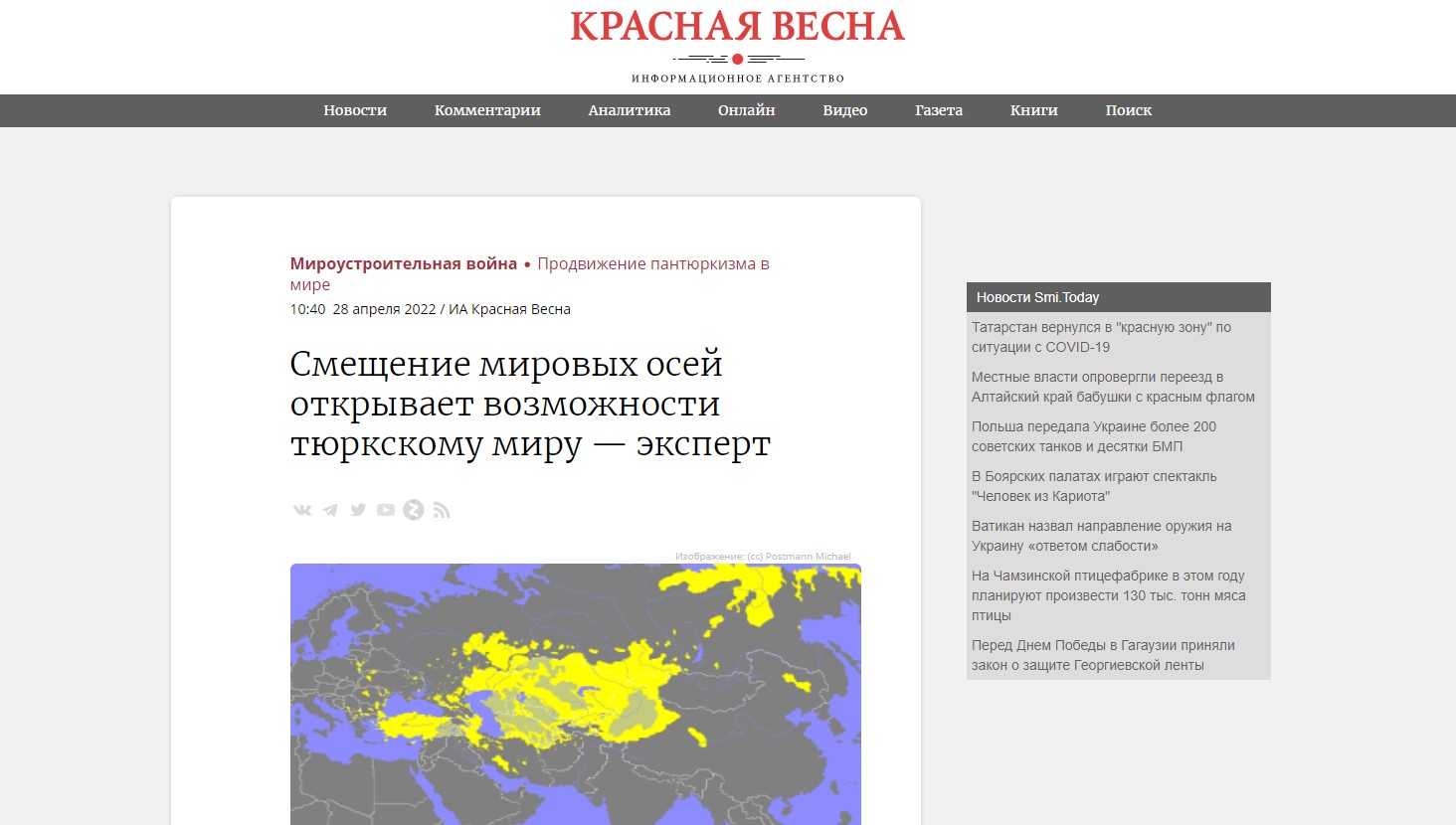
Task: Open the RSS feed icon
Action: tap(441, 509)
